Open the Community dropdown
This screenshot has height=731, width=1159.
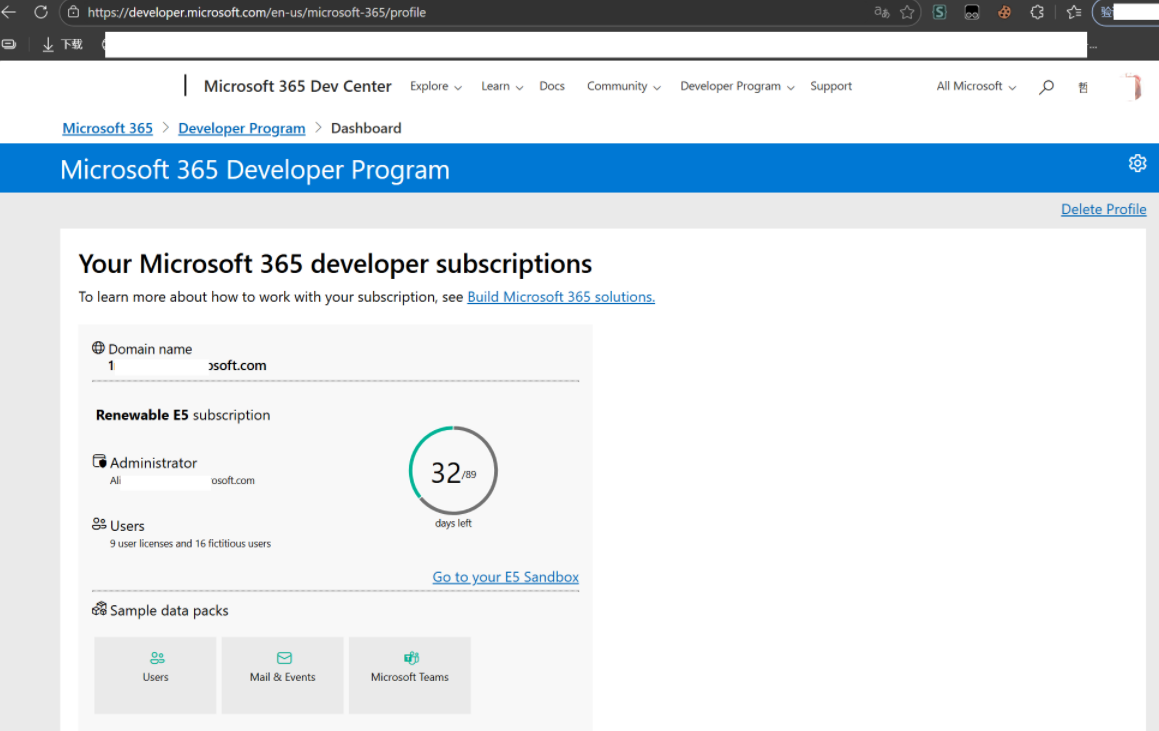[623, 87]
